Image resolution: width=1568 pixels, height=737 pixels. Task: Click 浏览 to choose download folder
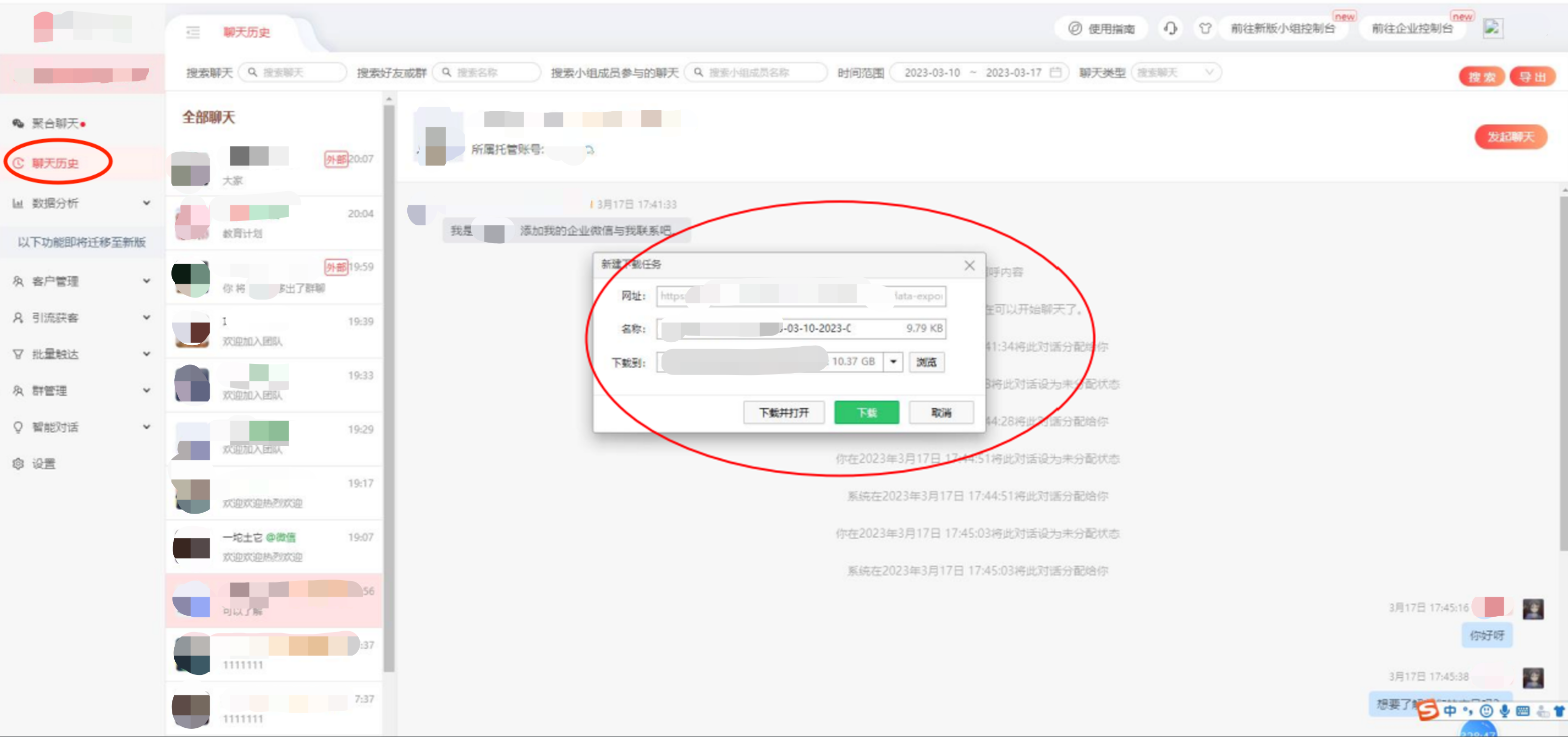[x=926, y=362]
